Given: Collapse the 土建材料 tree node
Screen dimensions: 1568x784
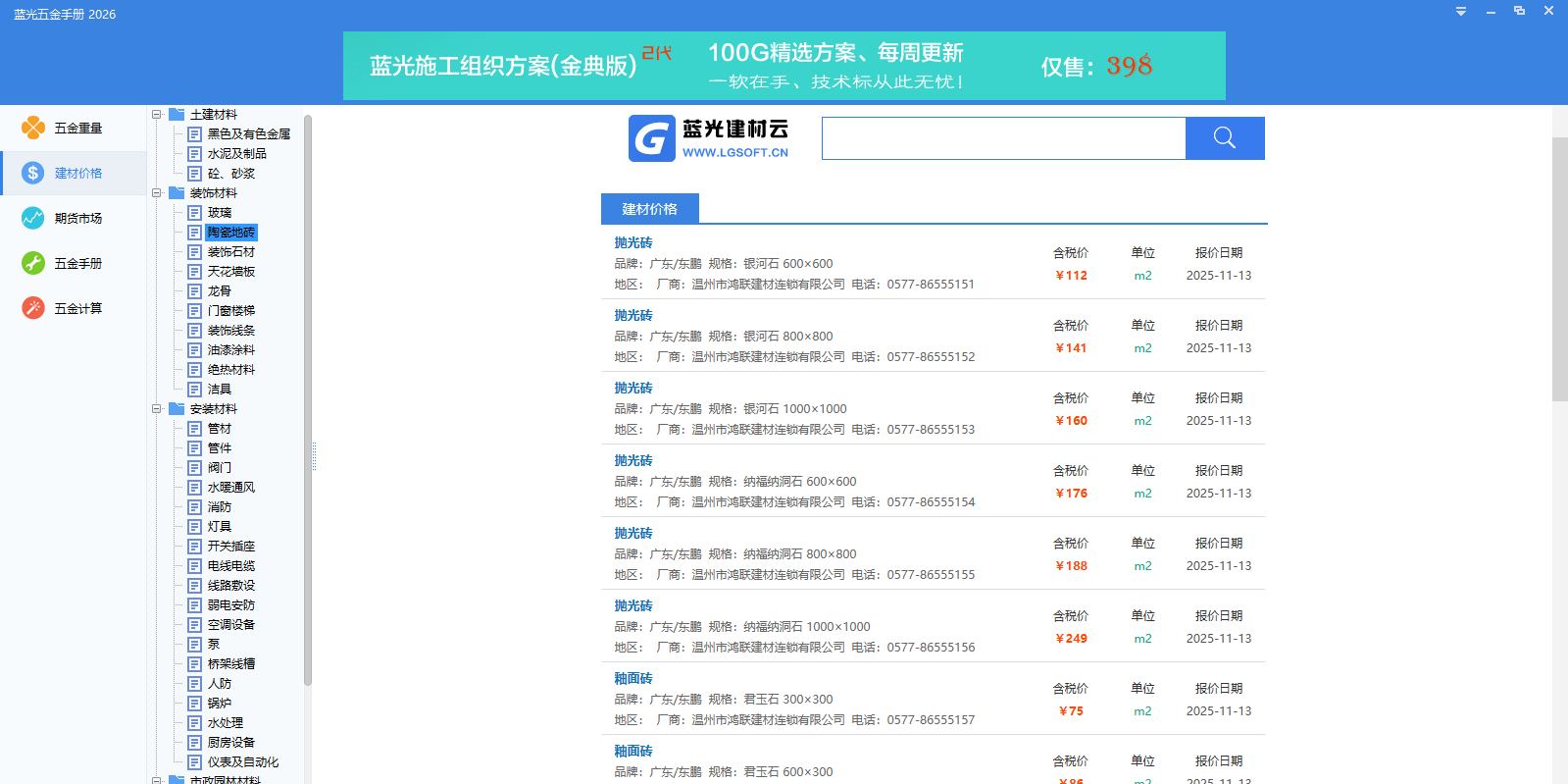Looking at the screenshot, I should [156, 115].
